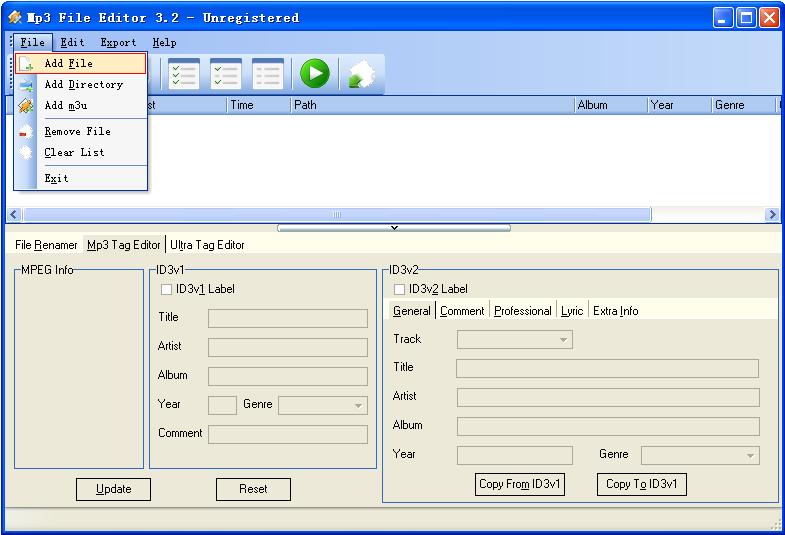The width and height of the screenshot is (785, 535).
Task: Select Add m3u playlist entry
Action: 66,105
